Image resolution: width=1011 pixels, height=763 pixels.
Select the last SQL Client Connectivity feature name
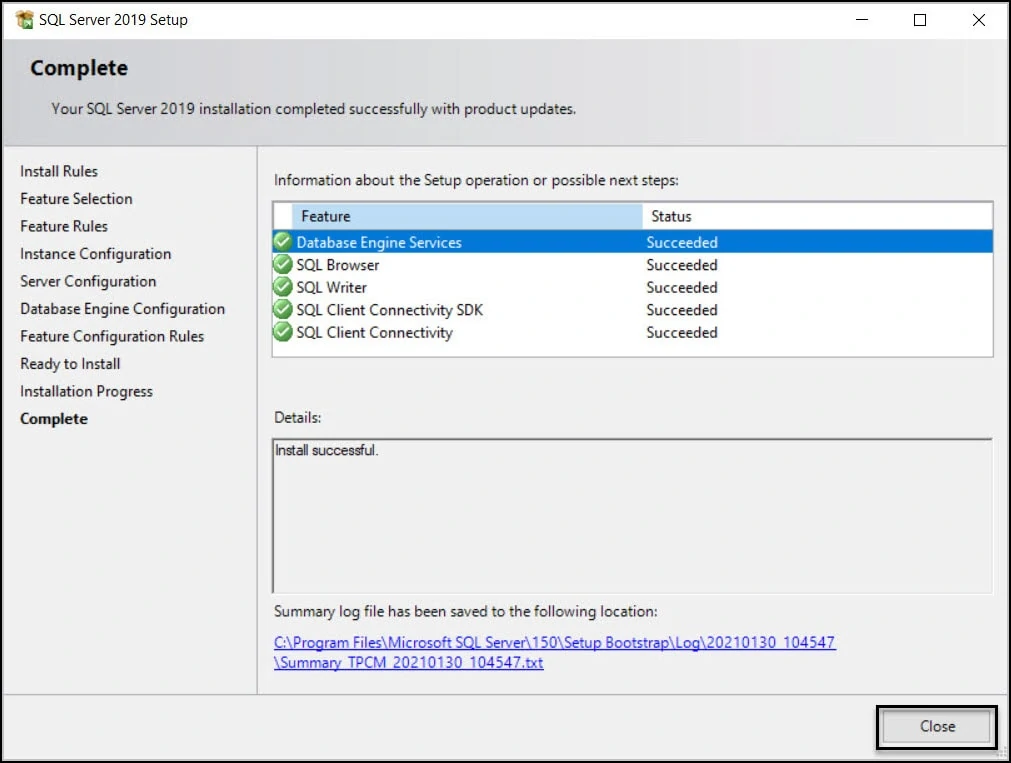375,333
